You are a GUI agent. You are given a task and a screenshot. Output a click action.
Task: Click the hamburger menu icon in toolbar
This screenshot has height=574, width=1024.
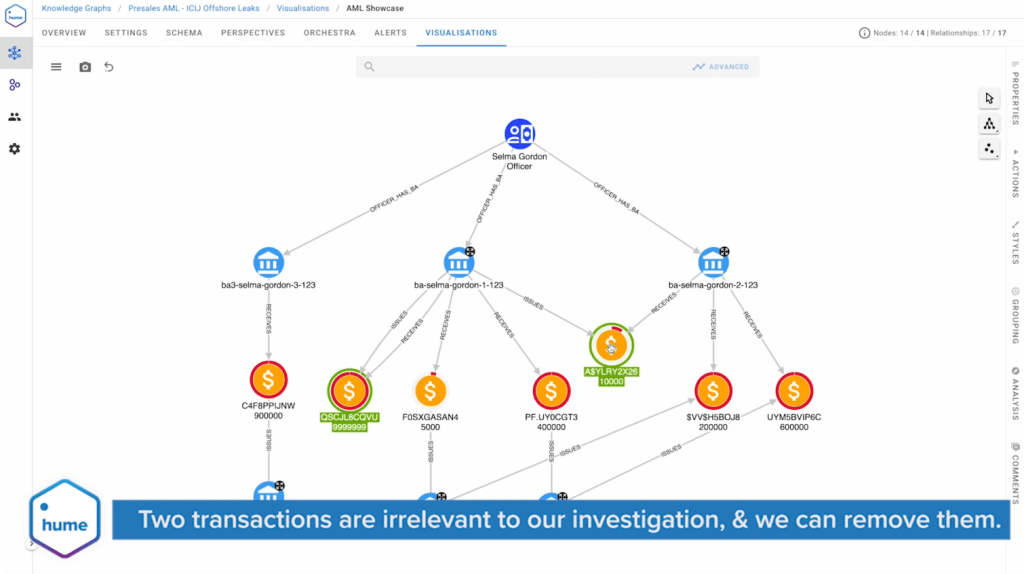pos(56,67)
